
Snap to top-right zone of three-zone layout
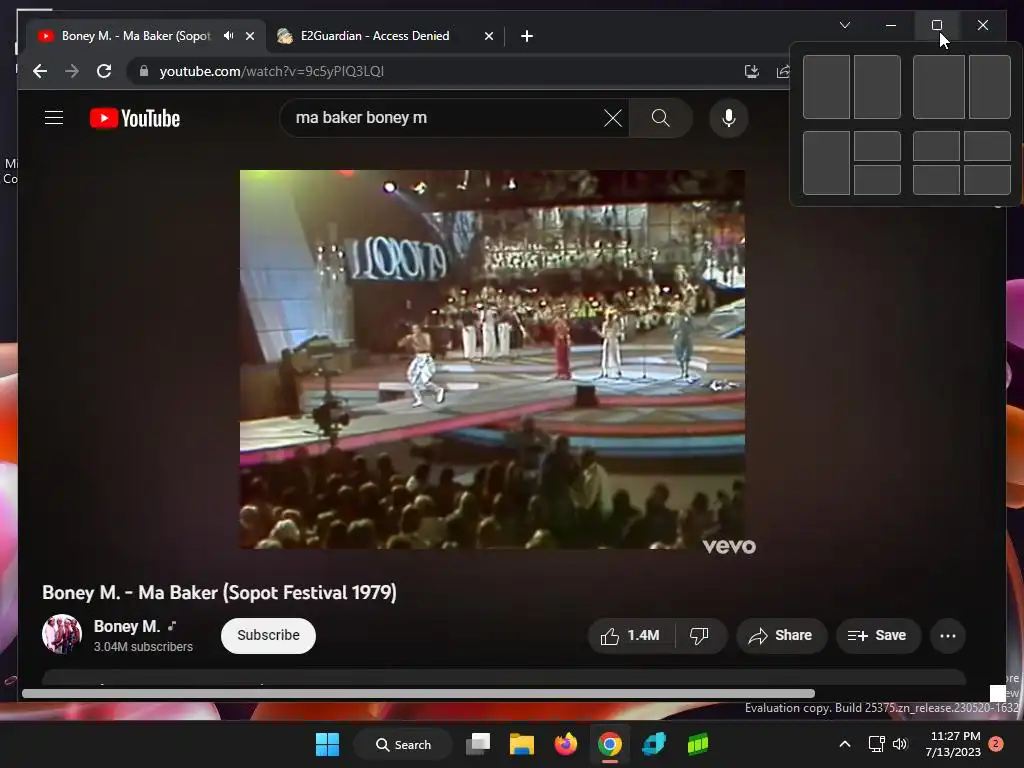click(877, 146)
